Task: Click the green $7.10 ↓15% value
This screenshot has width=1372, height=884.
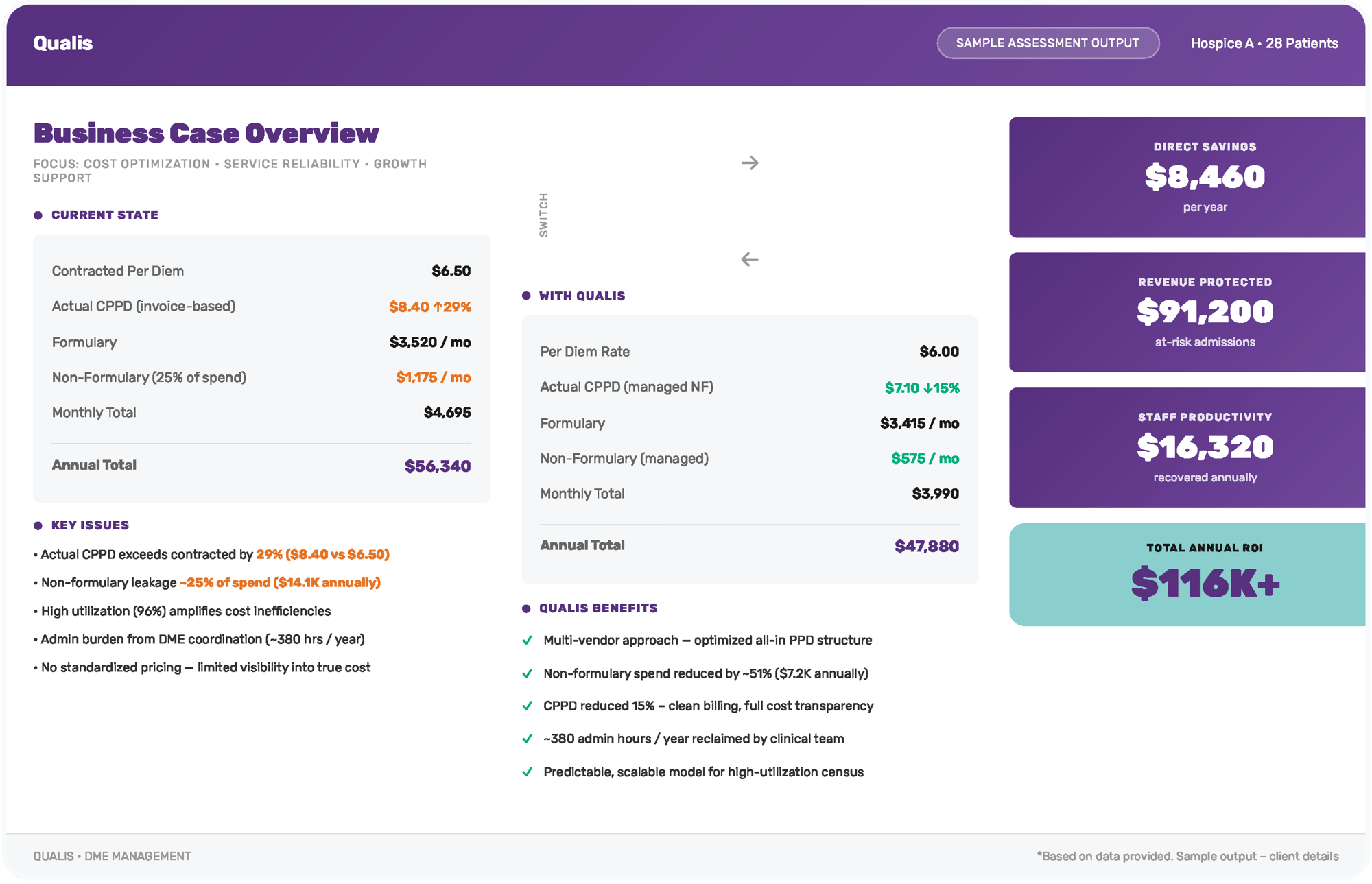Action: (922, 388)
